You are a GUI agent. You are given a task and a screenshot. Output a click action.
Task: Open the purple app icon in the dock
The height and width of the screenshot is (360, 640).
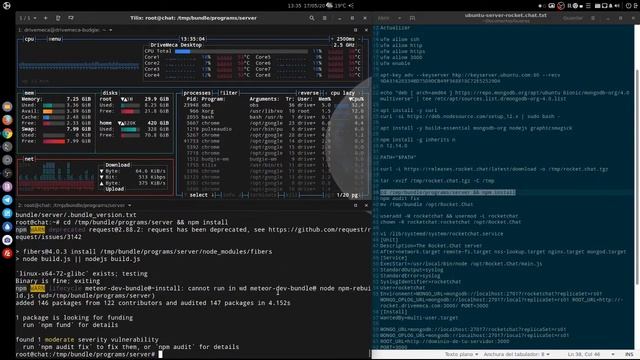[x=7, y=187]
